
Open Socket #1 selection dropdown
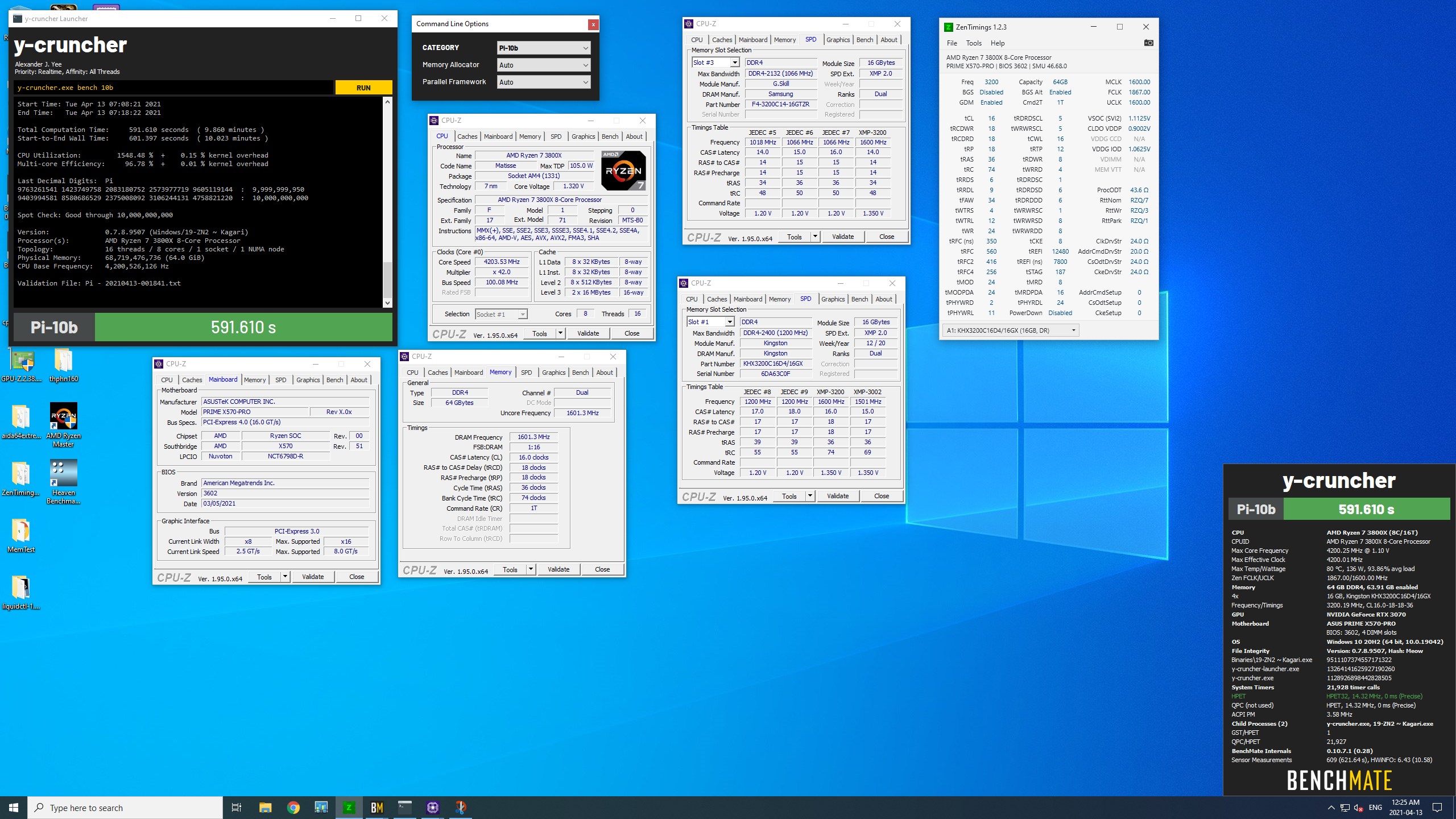pyautogui.click(x=501, y=314)
